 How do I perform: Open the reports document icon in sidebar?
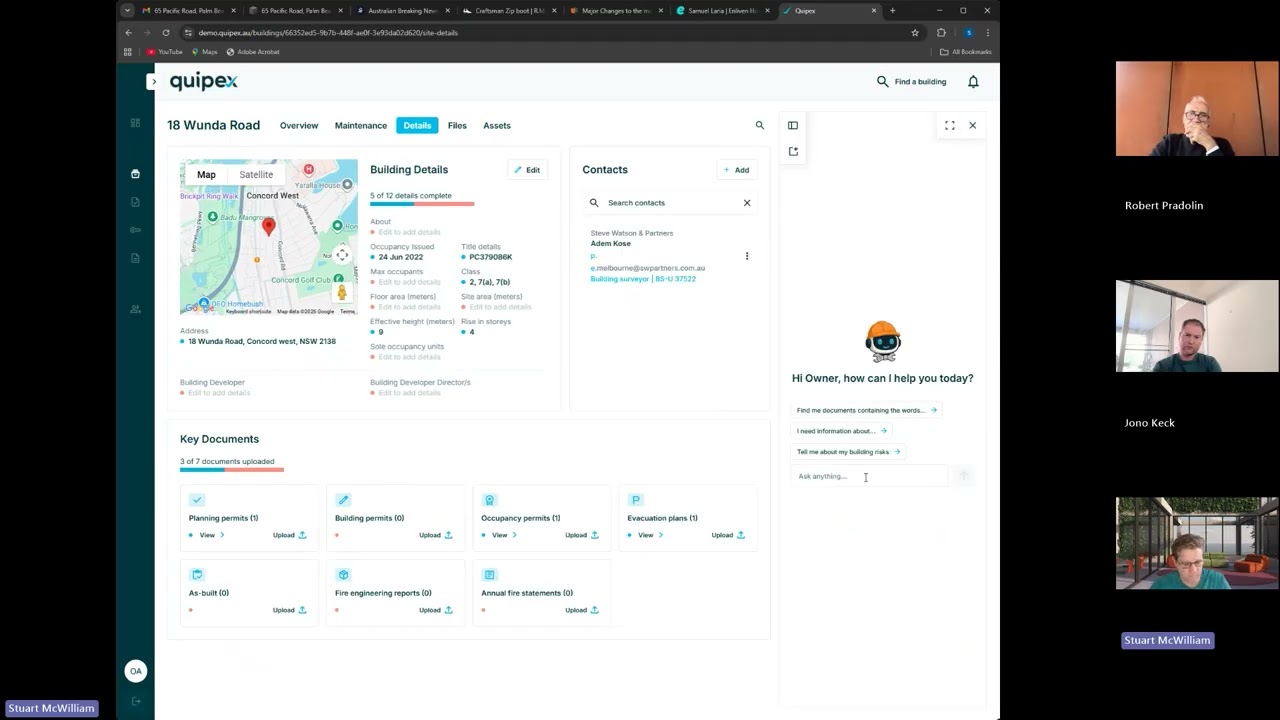point(135,258)
